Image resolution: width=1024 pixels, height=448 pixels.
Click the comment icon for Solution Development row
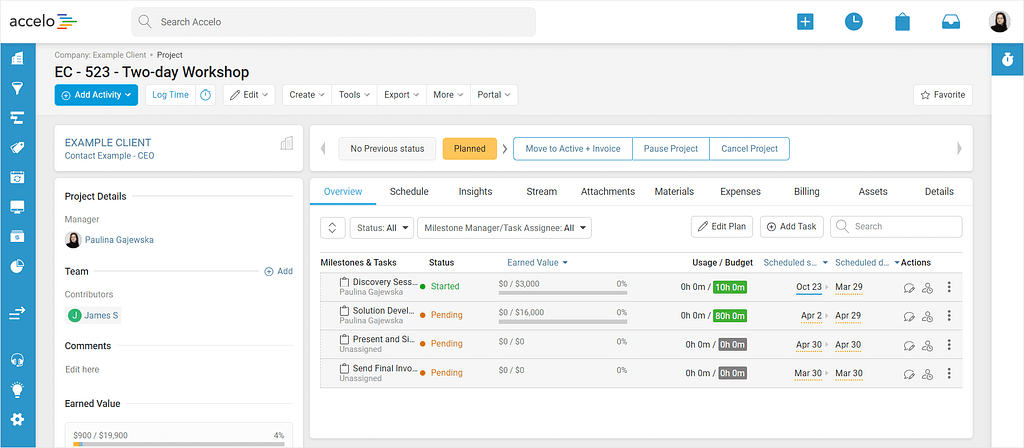(908, 316)
